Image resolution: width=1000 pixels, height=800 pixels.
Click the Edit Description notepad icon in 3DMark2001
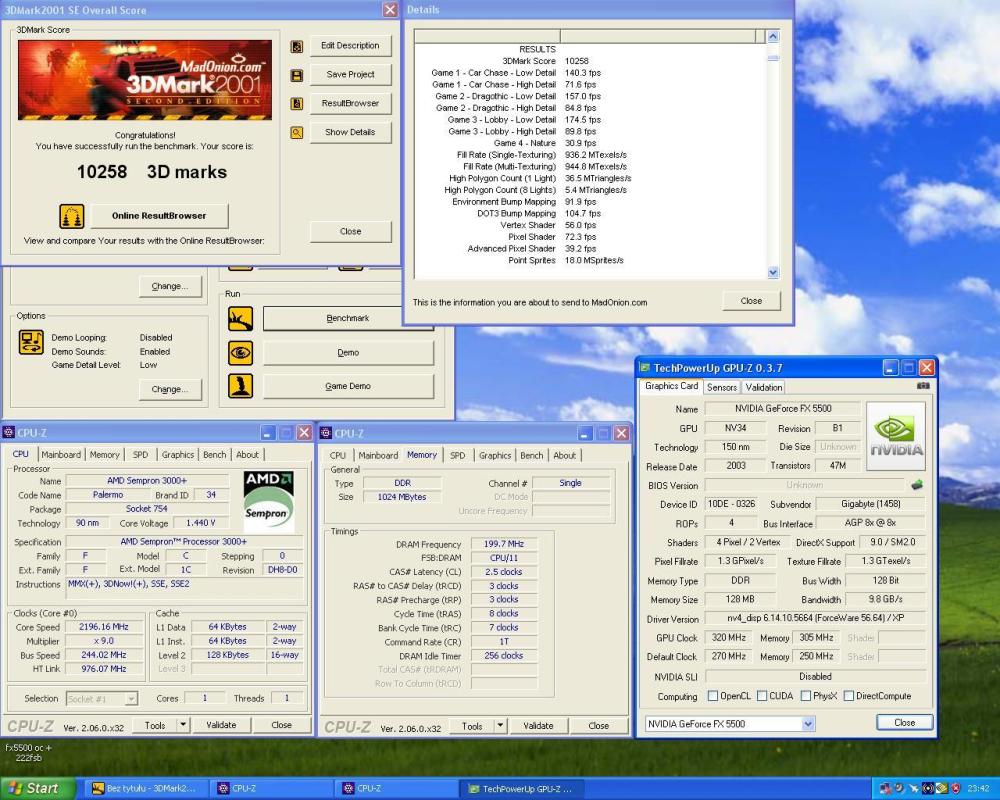click(x=296, y=45)
